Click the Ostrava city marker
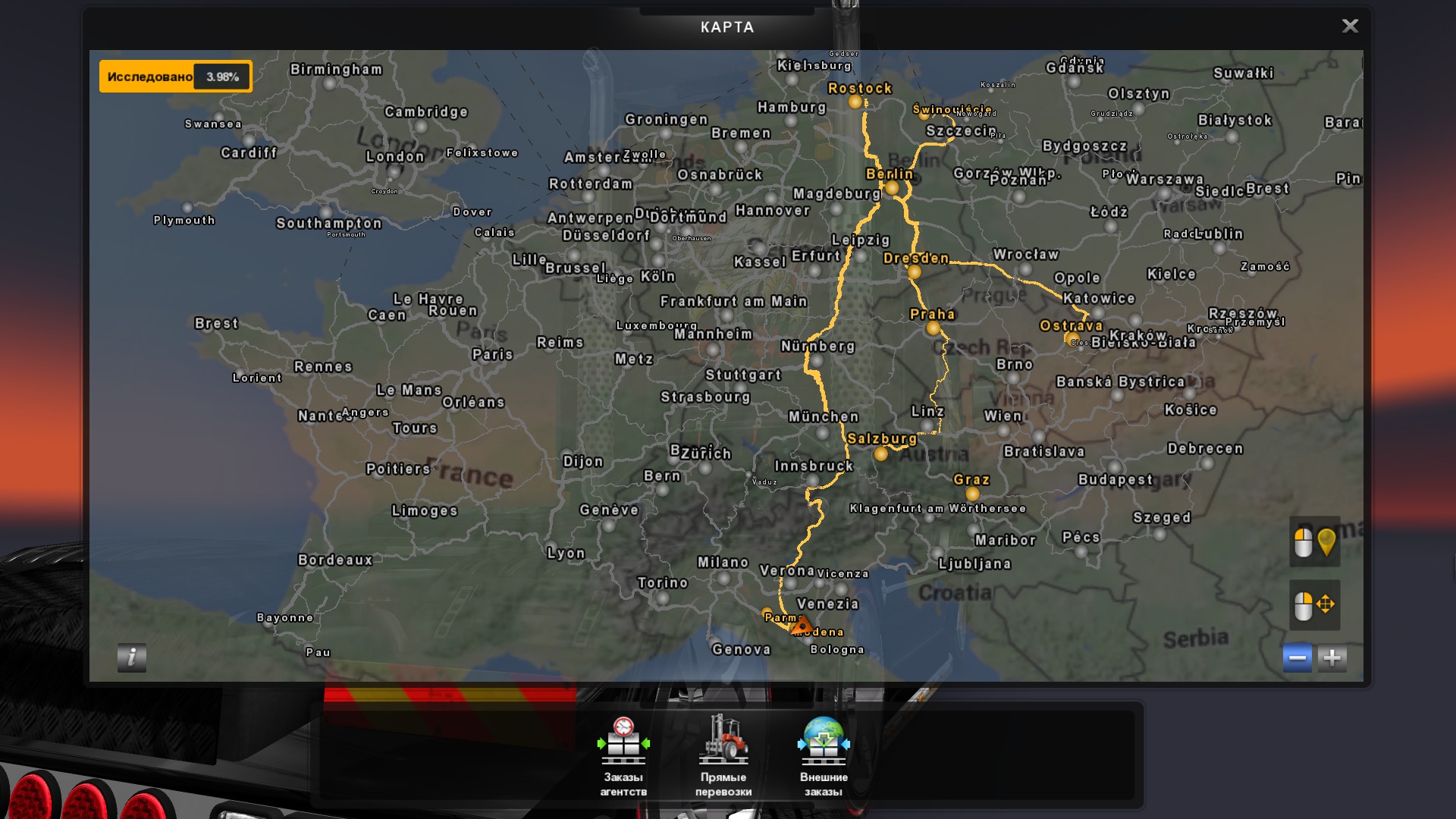Viewport: 1456px width, 819px height. point(1072,338)
